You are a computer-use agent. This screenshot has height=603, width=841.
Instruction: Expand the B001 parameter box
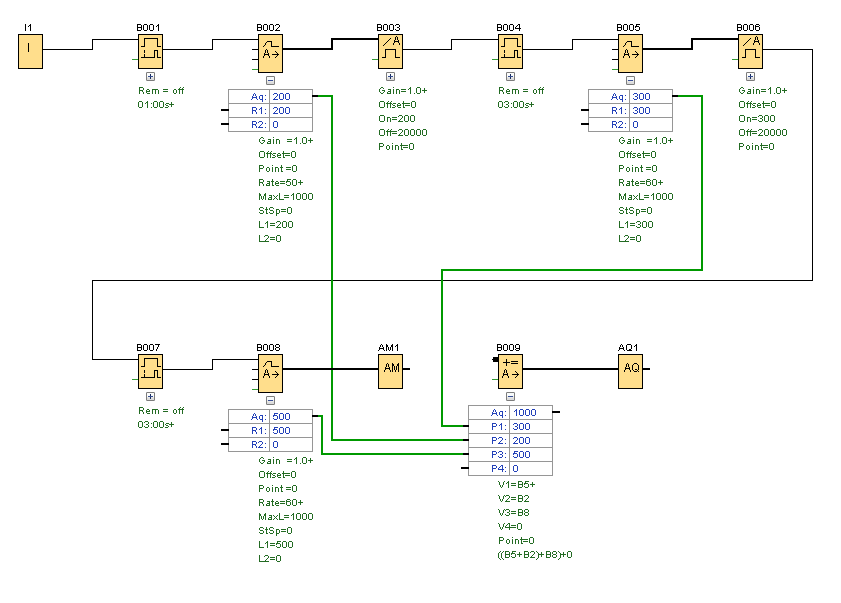click(151, 77)
